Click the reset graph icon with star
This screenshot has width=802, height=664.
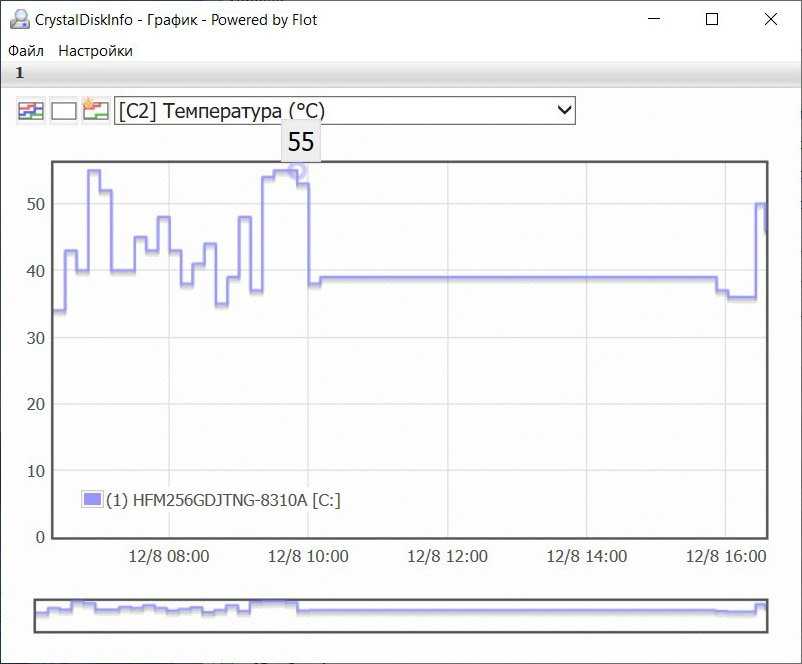coord(96,111)
